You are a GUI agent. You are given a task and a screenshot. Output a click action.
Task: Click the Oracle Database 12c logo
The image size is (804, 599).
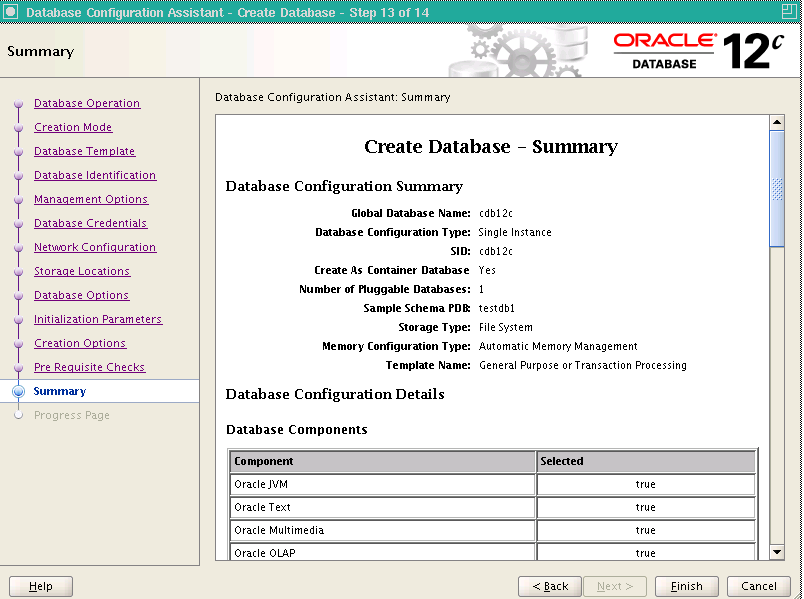(x=698, y=51)
